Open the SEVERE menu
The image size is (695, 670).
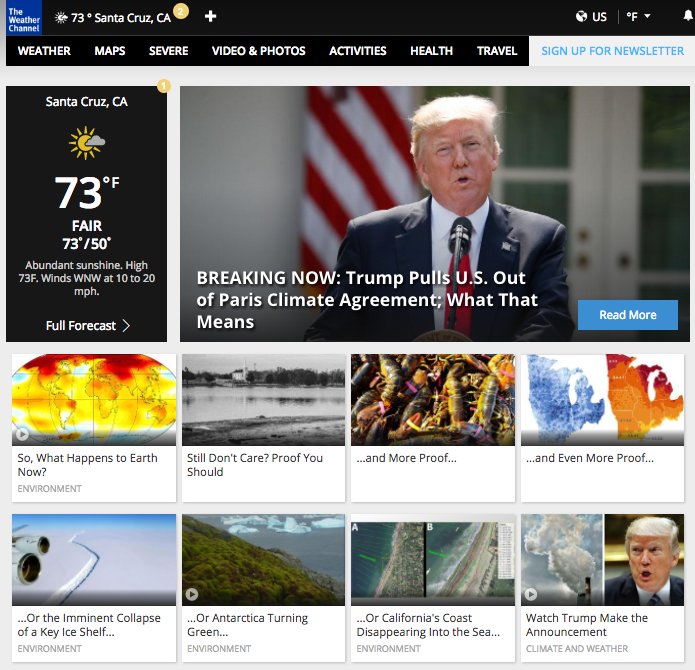click(168, 51)
